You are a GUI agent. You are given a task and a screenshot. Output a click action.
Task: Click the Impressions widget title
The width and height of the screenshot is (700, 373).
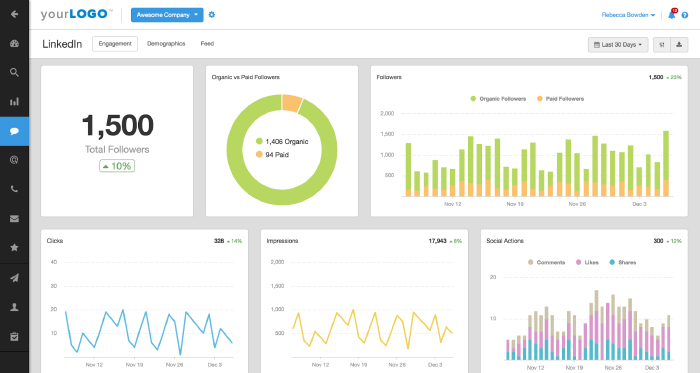coord(282,241)
